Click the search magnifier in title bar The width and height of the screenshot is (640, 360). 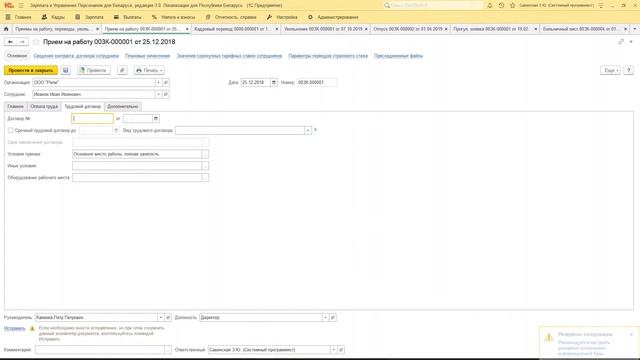tap(387, 5)
